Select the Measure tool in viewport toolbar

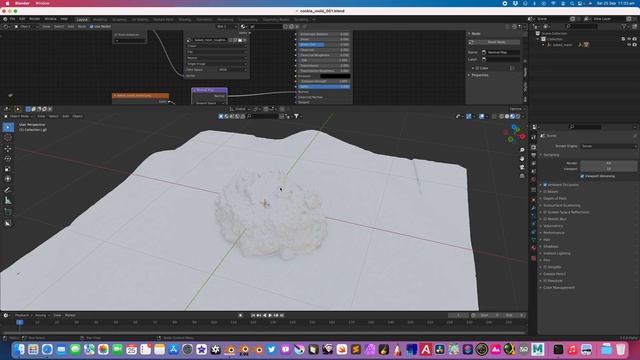tap(8, 200)
